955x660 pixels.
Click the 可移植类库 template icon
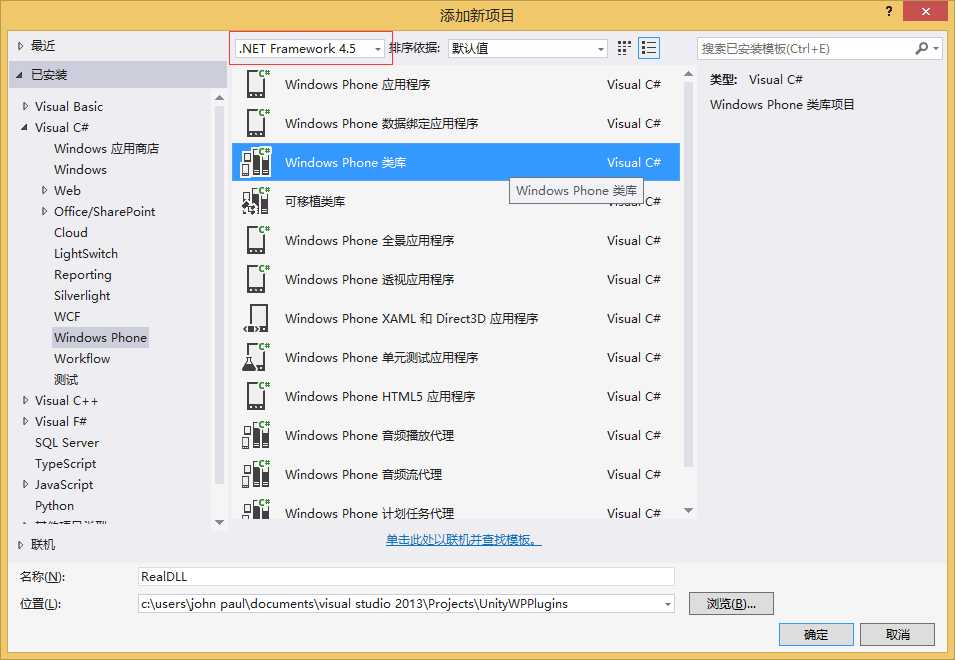256,201
